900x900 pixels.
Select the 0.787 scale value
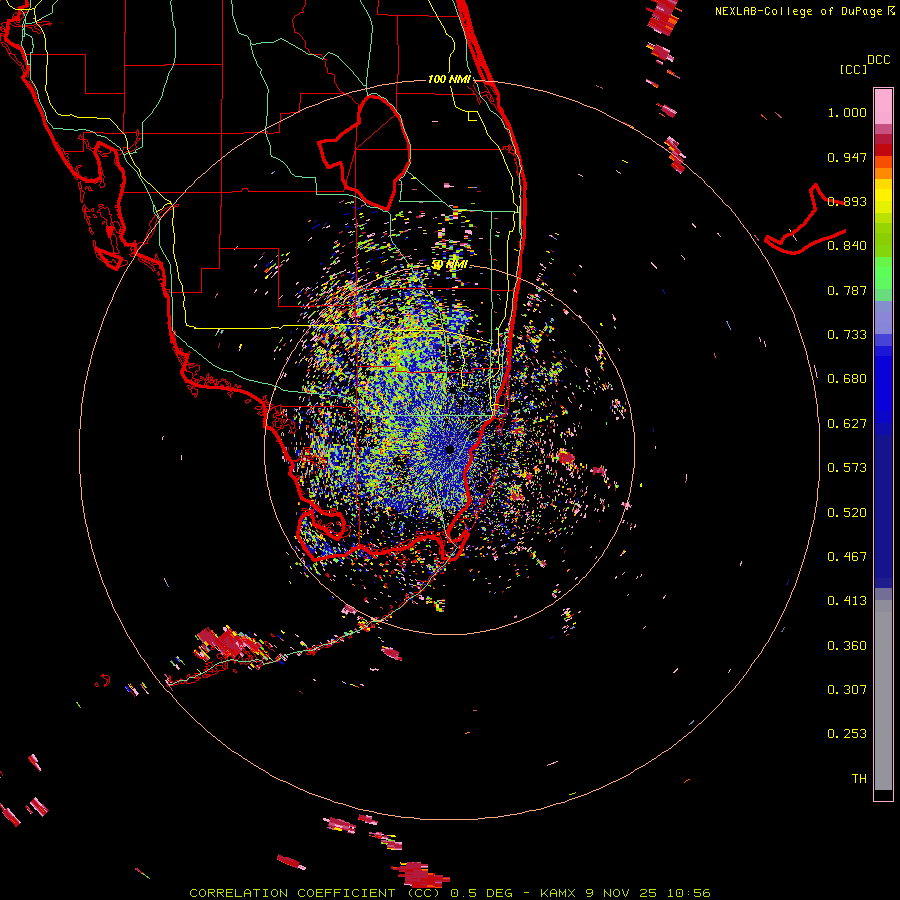[x=847, y=290]
